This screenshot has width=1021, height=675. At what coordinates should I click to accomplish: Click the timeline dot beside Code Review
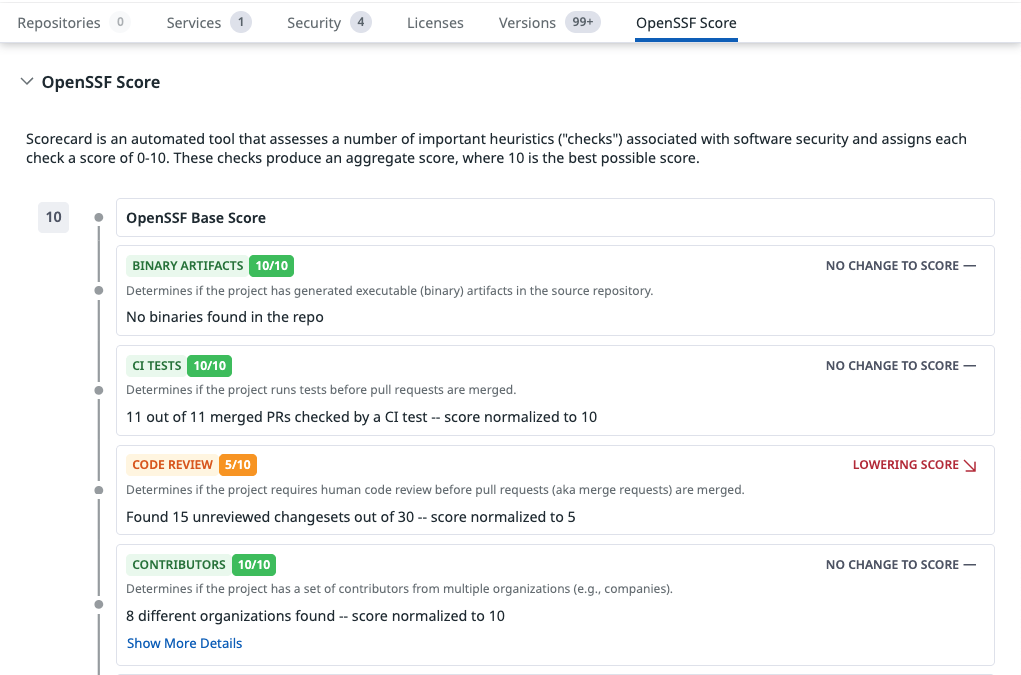[98, 490]
